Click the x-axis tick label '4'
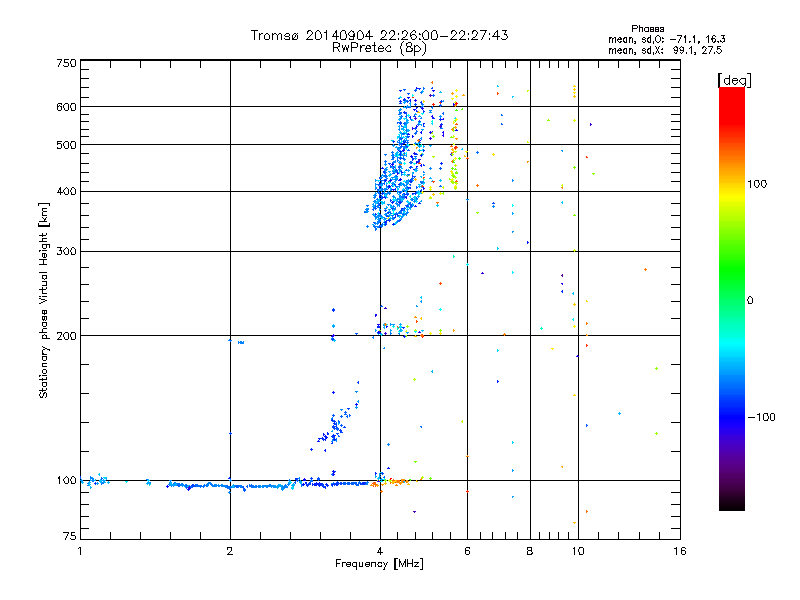800x600 pixels. point(380,551)
